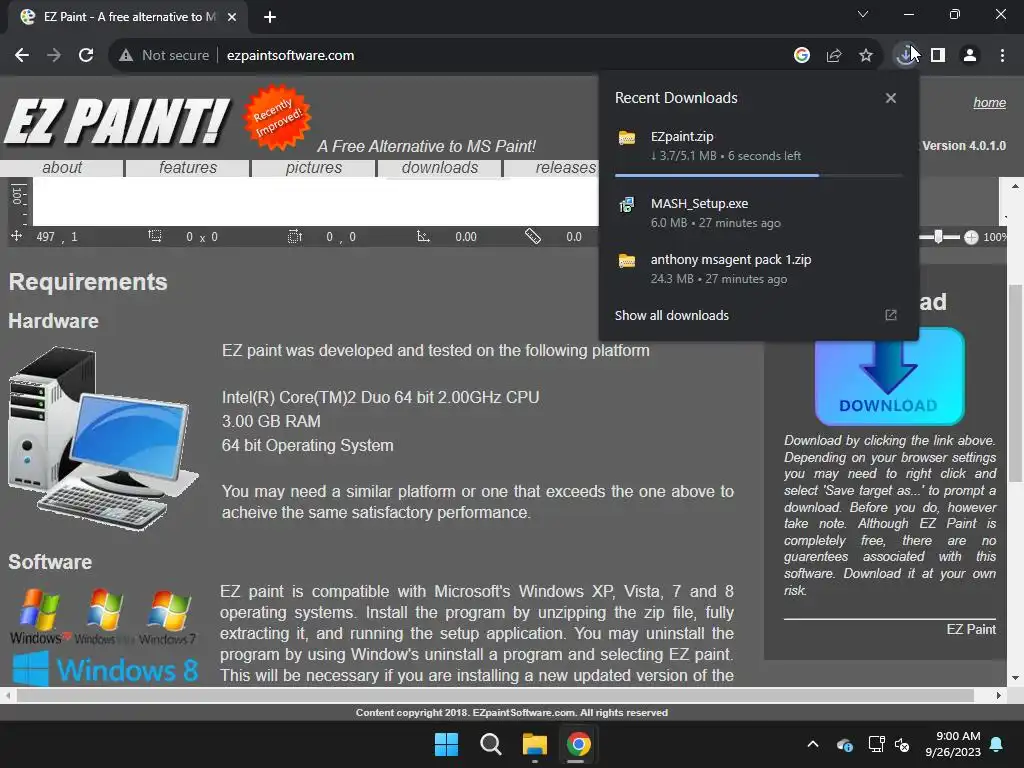Image resolution: width=1024 pixels, height=768 pixels.
Task: Open Windows taskbar search
Action: coord(490,744)
